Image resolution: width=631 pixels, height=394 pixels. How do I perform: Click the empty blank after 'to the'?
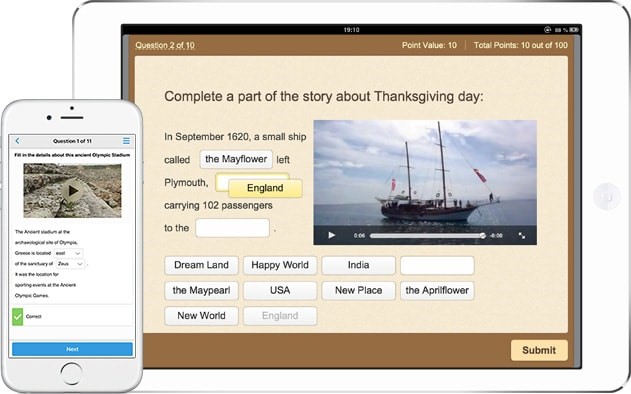(232, 228)
